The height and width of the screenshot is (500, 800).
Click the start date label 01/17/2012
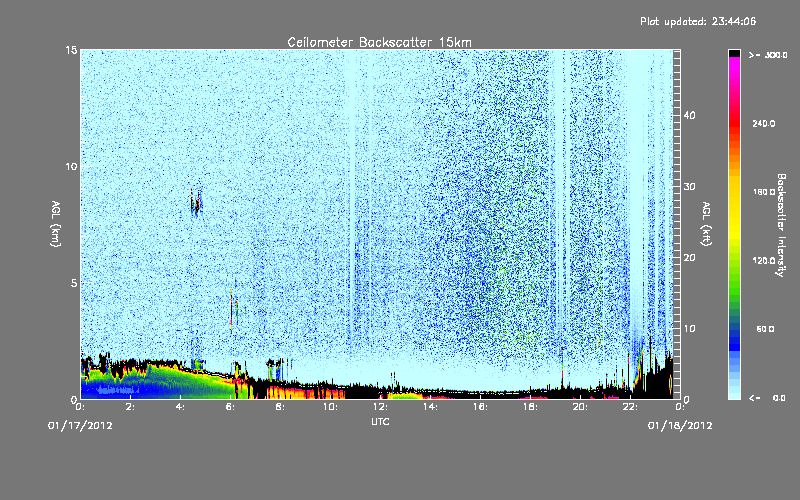pos(80,426)
